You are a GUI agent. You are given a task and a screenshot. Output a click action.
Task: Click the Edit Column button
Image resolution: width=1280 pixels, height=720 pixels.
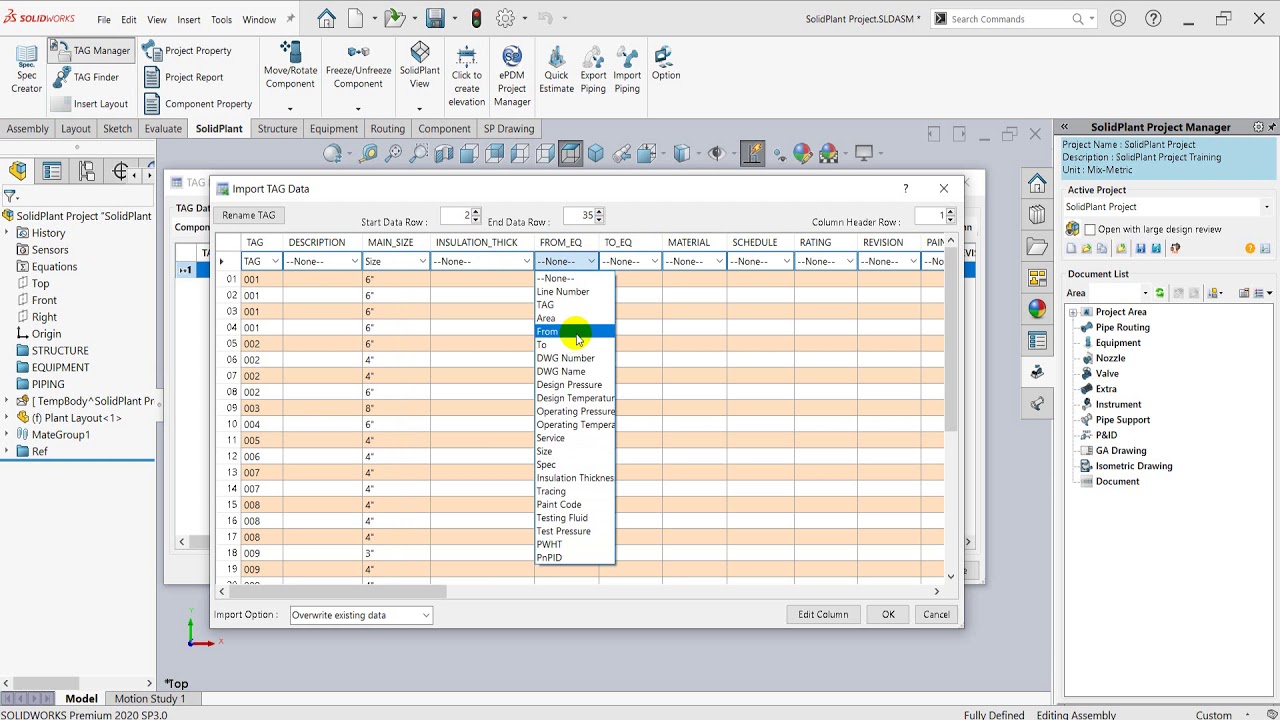pyautogui.click(x=823, y=615)
